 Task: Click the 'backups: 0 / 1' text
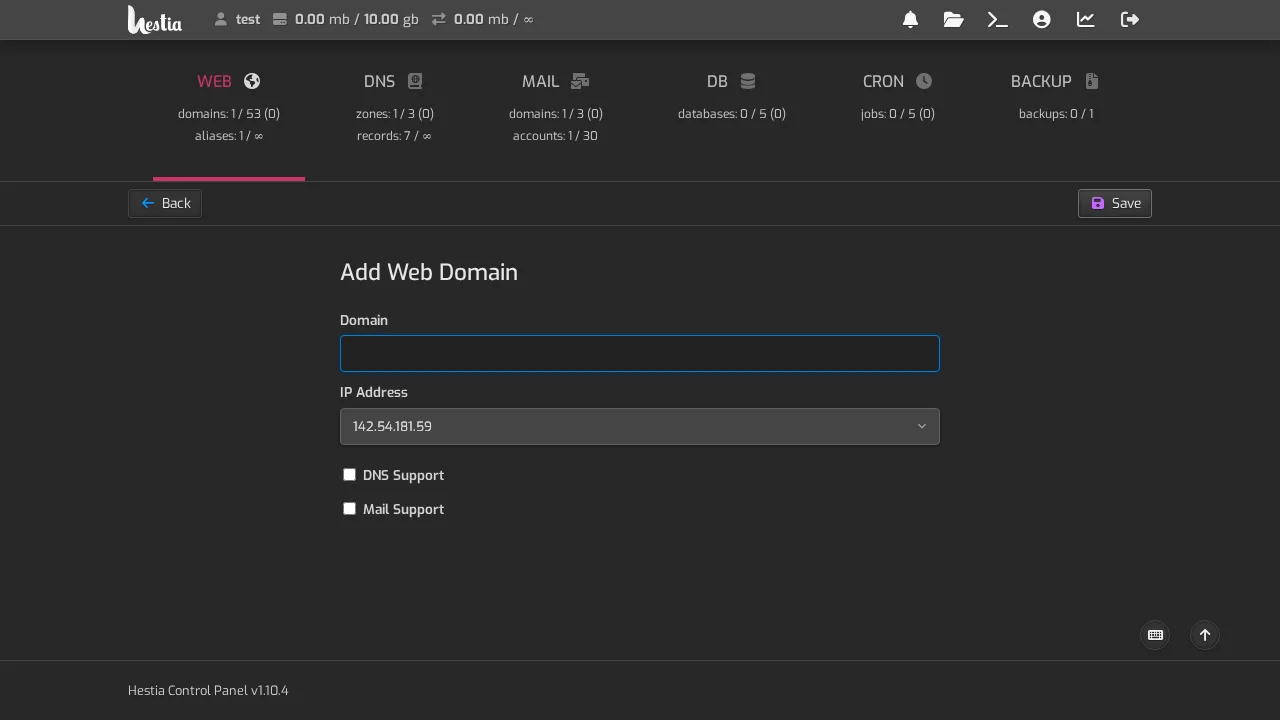(1056, 114)
